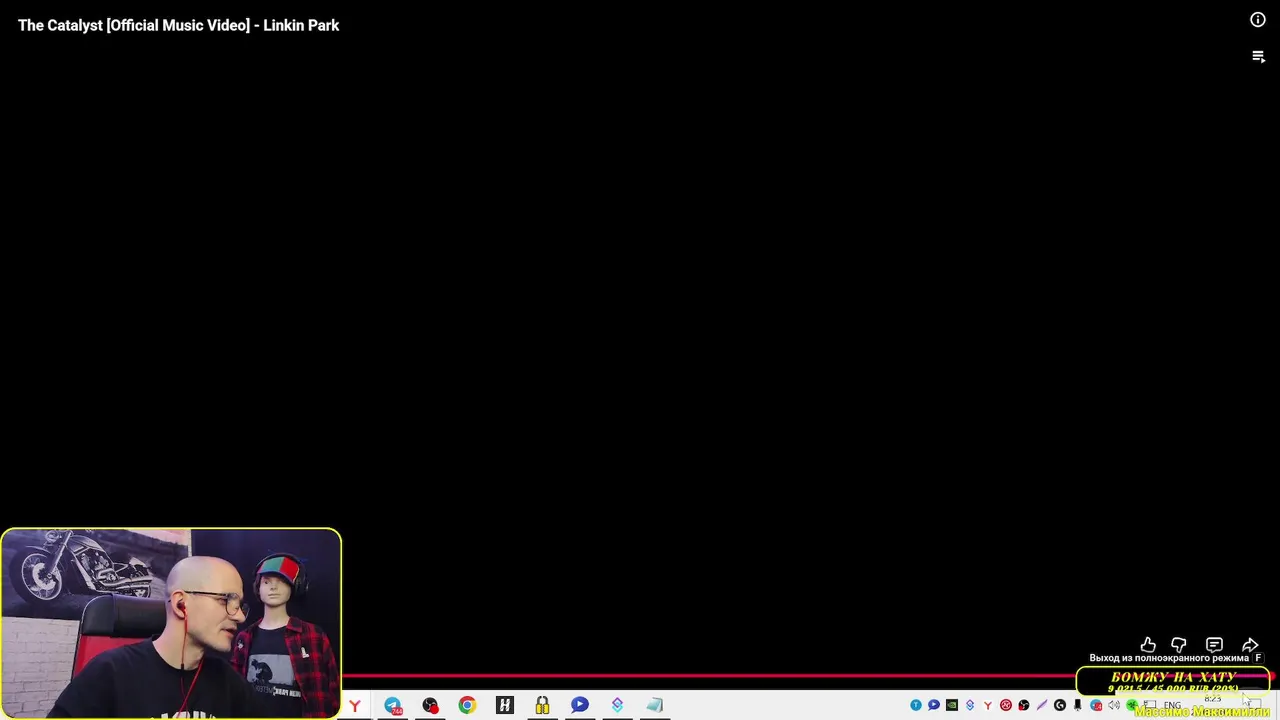Open Yandex Browser in the taskbar
Image resolution: width=1280 pixels, height=720 pixels.
tap(354, 706)
